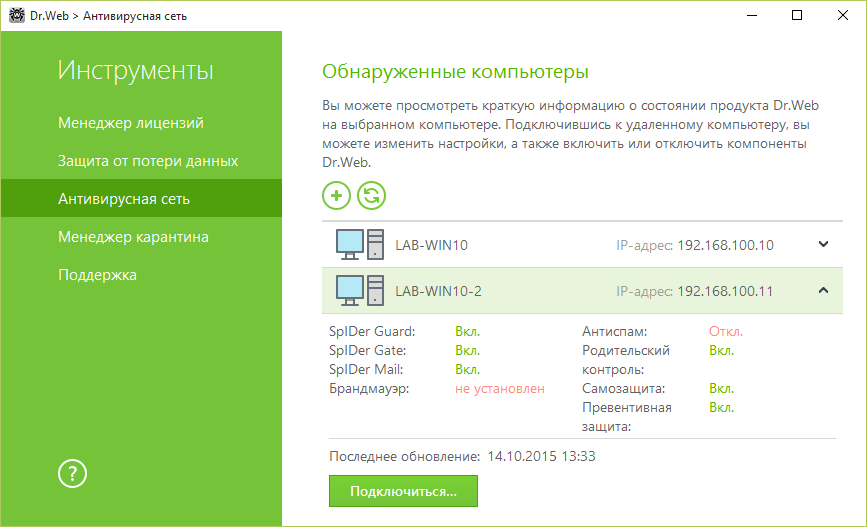Click the SpIDer Guard label

372,331
